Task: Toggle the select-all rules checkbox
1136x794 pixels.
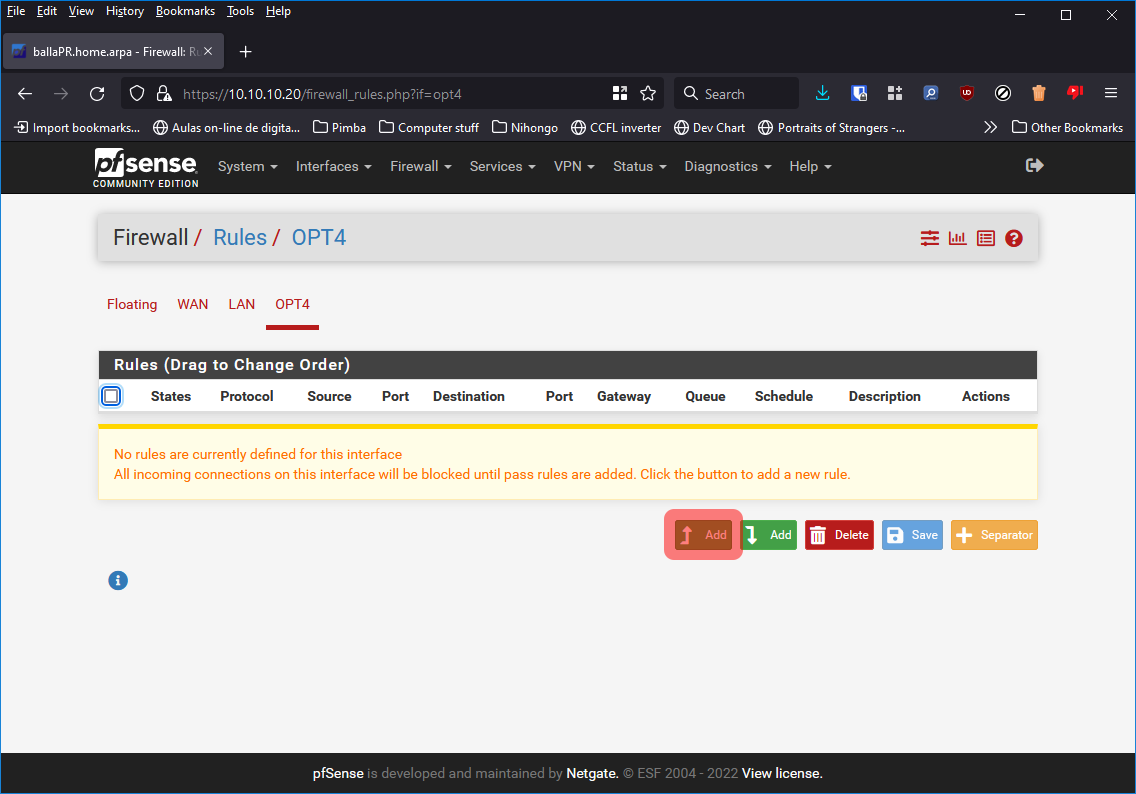Action: pyautogui.click(x=111, y=396)
